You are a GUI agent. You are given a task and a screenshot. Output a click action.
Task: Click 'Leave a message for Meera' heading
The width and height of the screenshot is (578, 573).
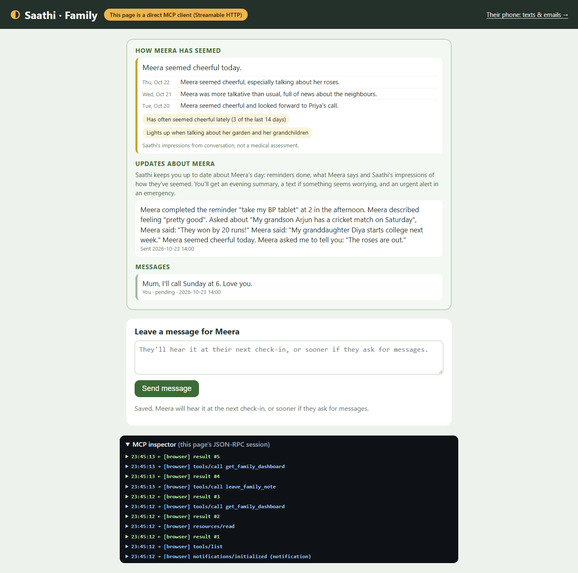pyautogui.click(x=187, y=331)
